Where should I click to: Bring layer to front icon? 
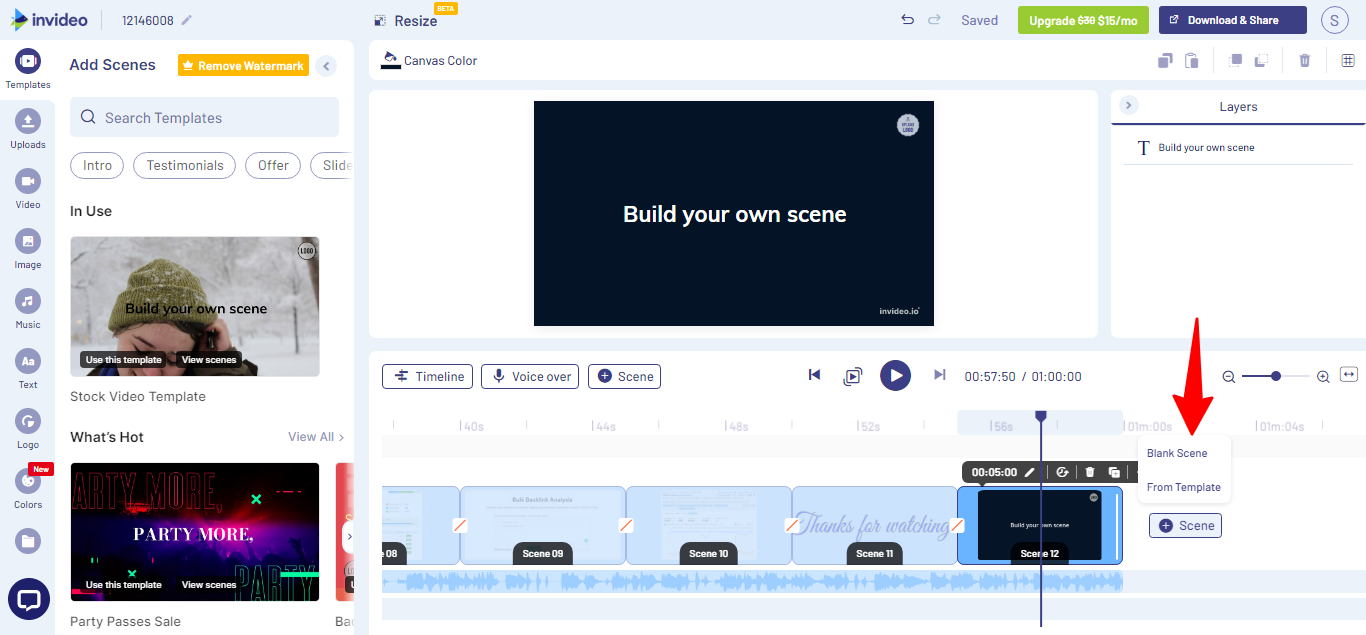pyautogui.click(x=1235, y=60)
